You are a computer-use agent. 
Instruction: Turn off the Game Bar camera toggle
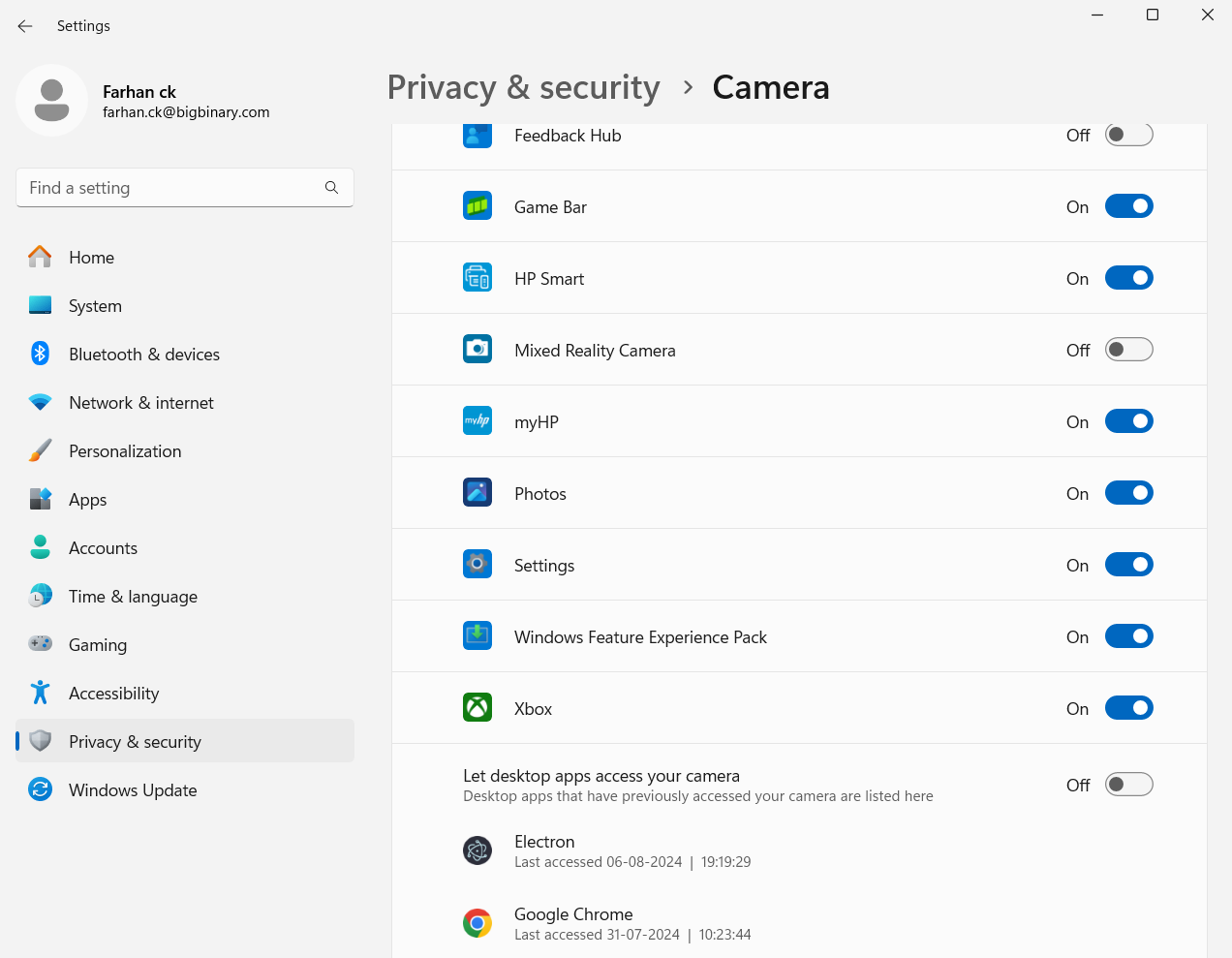(1128, 205)
